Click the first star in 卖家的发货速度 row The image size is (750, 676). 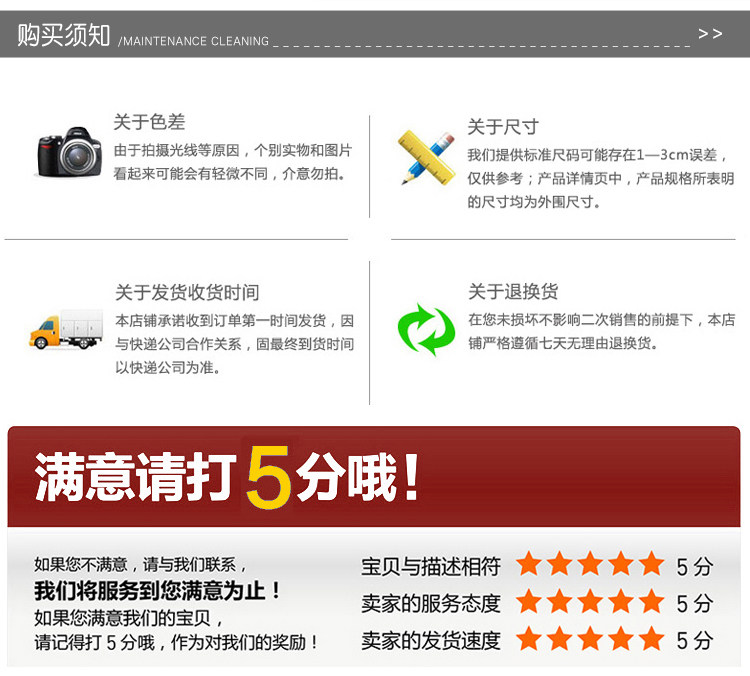click(529, 638)
